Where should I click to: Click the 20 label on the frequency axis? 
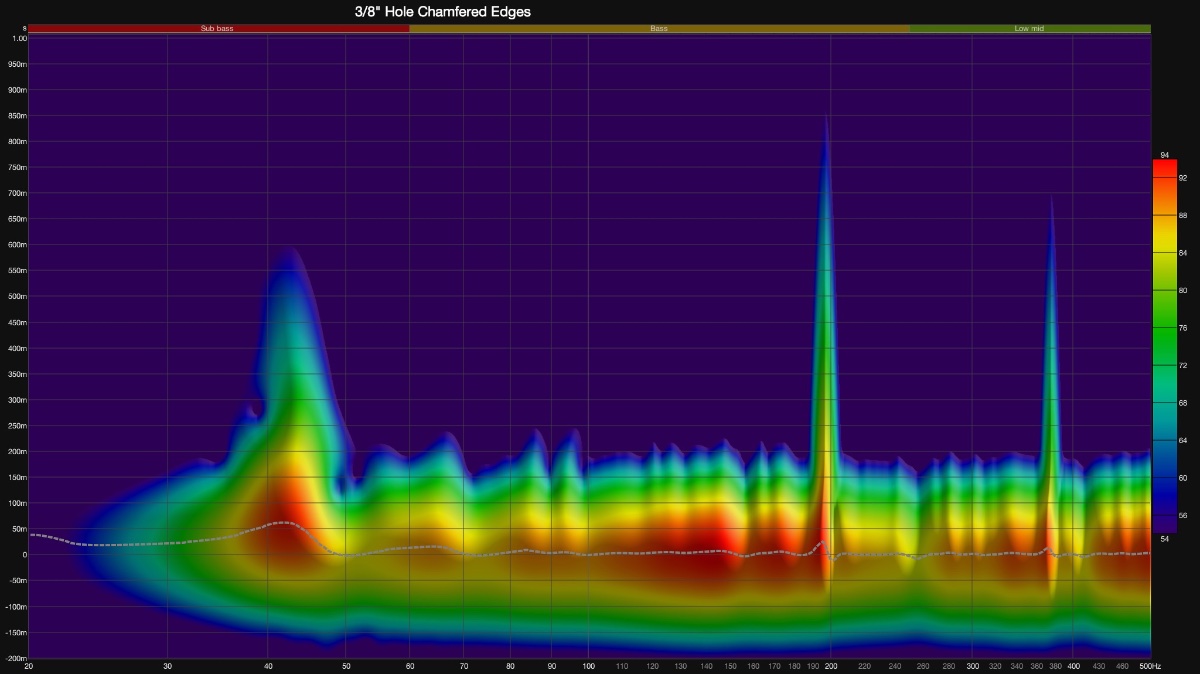click(28, 666)
